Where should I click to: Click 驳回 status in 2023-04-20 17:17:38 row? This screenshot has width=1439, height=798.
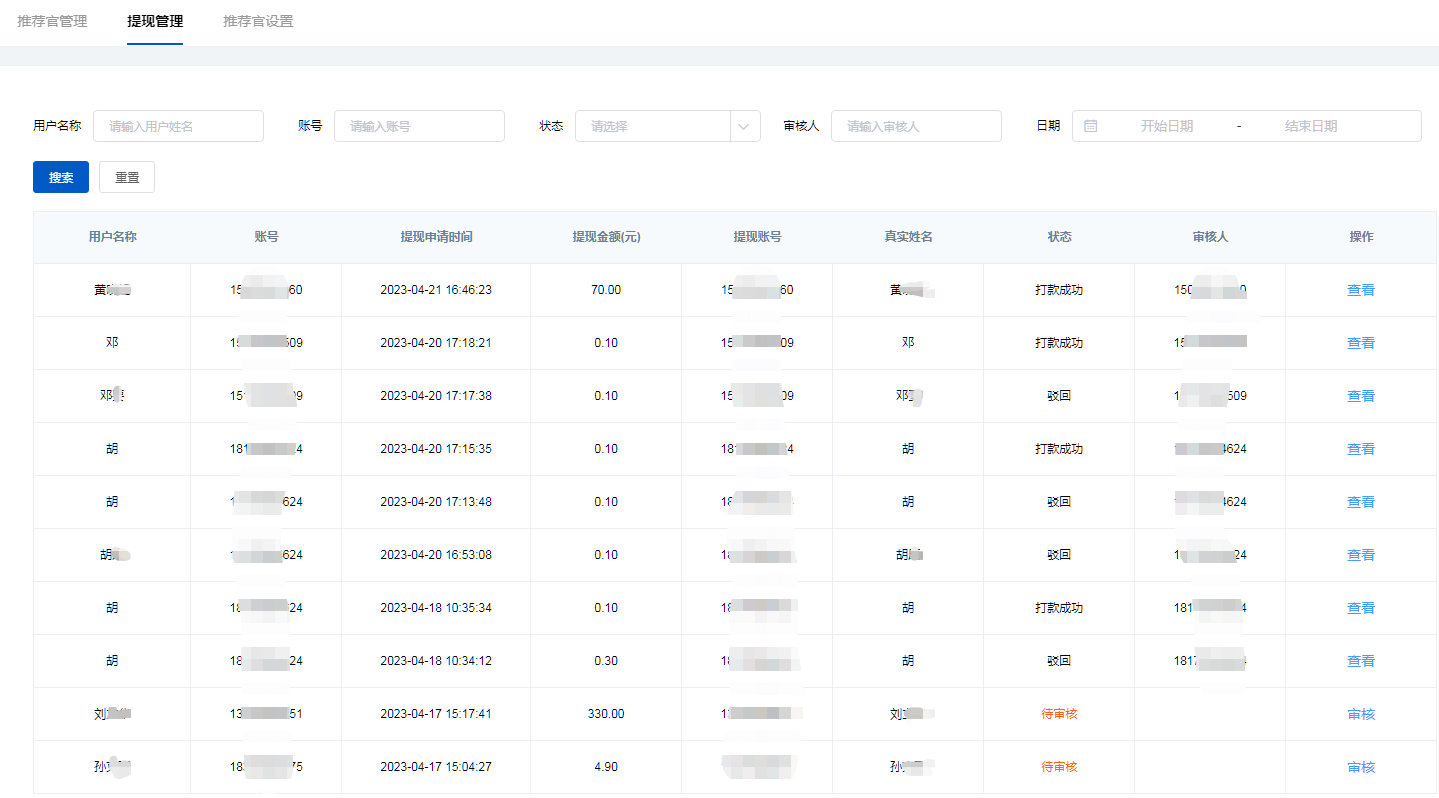(x=1059, y=396)
